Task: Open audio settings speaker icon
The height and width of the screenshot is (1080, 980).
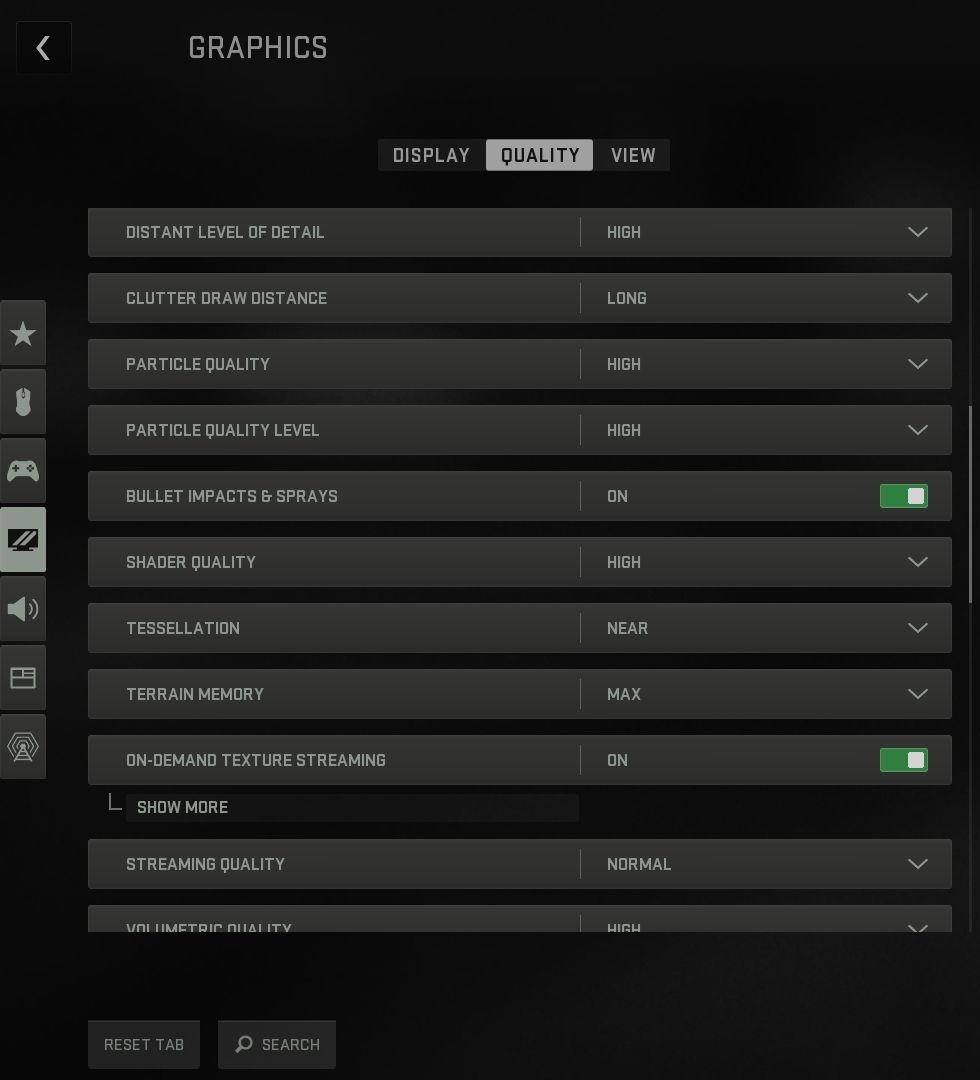Action: (x=23, y=608)
